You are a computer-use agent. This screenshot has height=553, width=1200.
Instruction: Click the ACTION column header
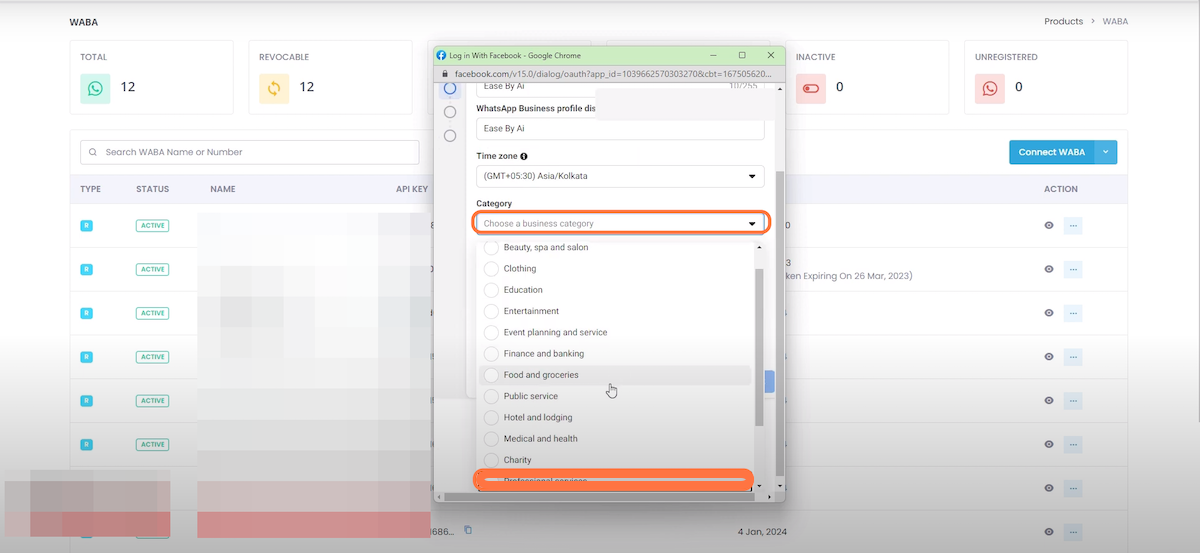coord(1061,189)
